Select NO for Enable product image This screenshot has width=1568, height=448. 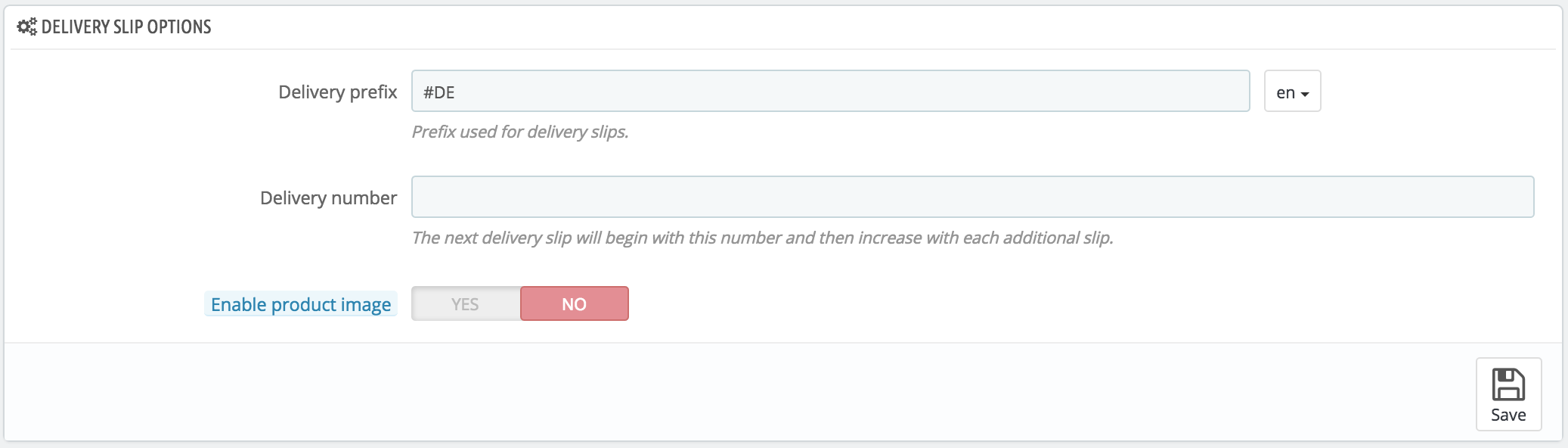pos(574,304)
